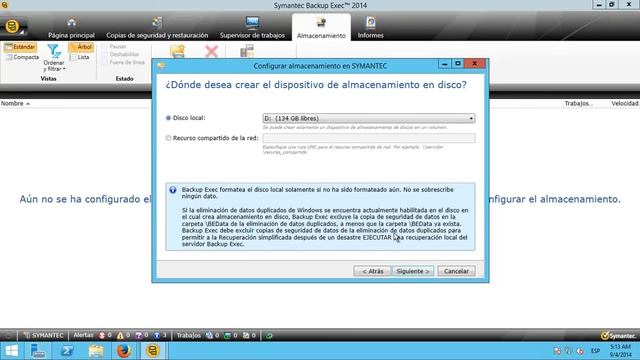Click the < Atrás button
Viewport: 640px width, 360px height.
point(372,271)
